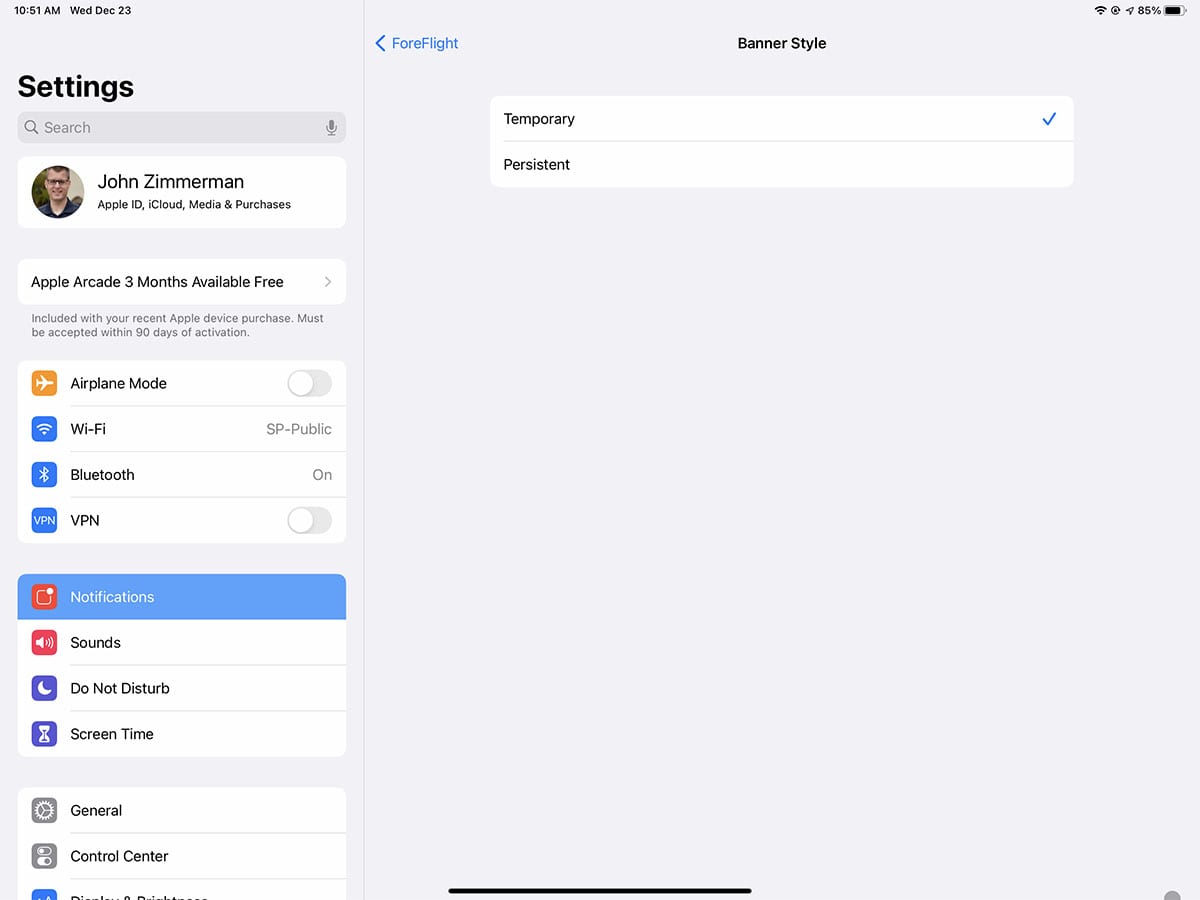Click the Bluetooth On status text
Image resolution: width=1200 pixels, height=900 pixels.
coord(322,475)
